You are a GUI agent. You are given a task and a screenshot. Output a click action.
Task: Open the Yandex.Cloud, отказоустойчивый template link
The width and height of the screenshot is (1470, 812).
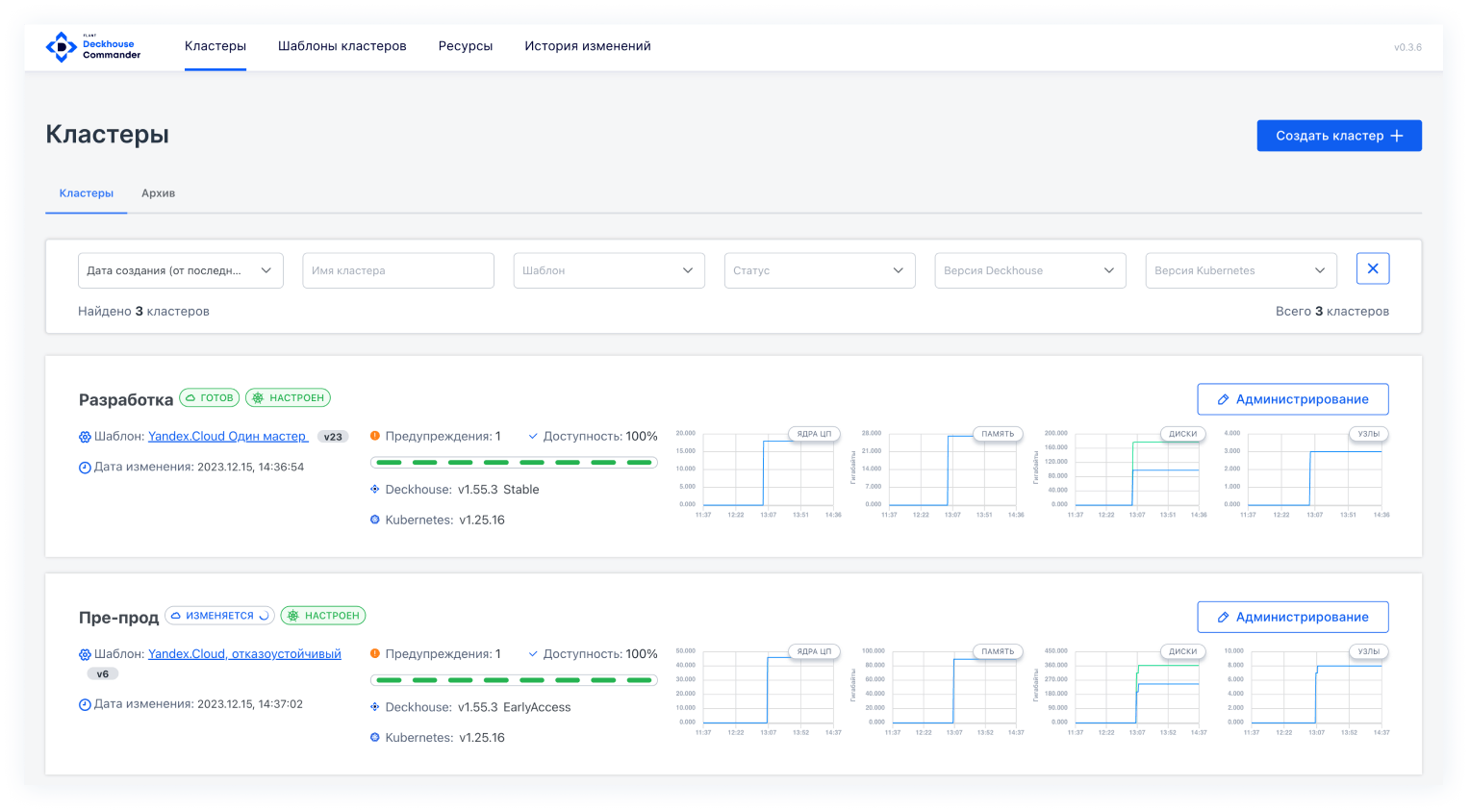(x=244, y=654)
